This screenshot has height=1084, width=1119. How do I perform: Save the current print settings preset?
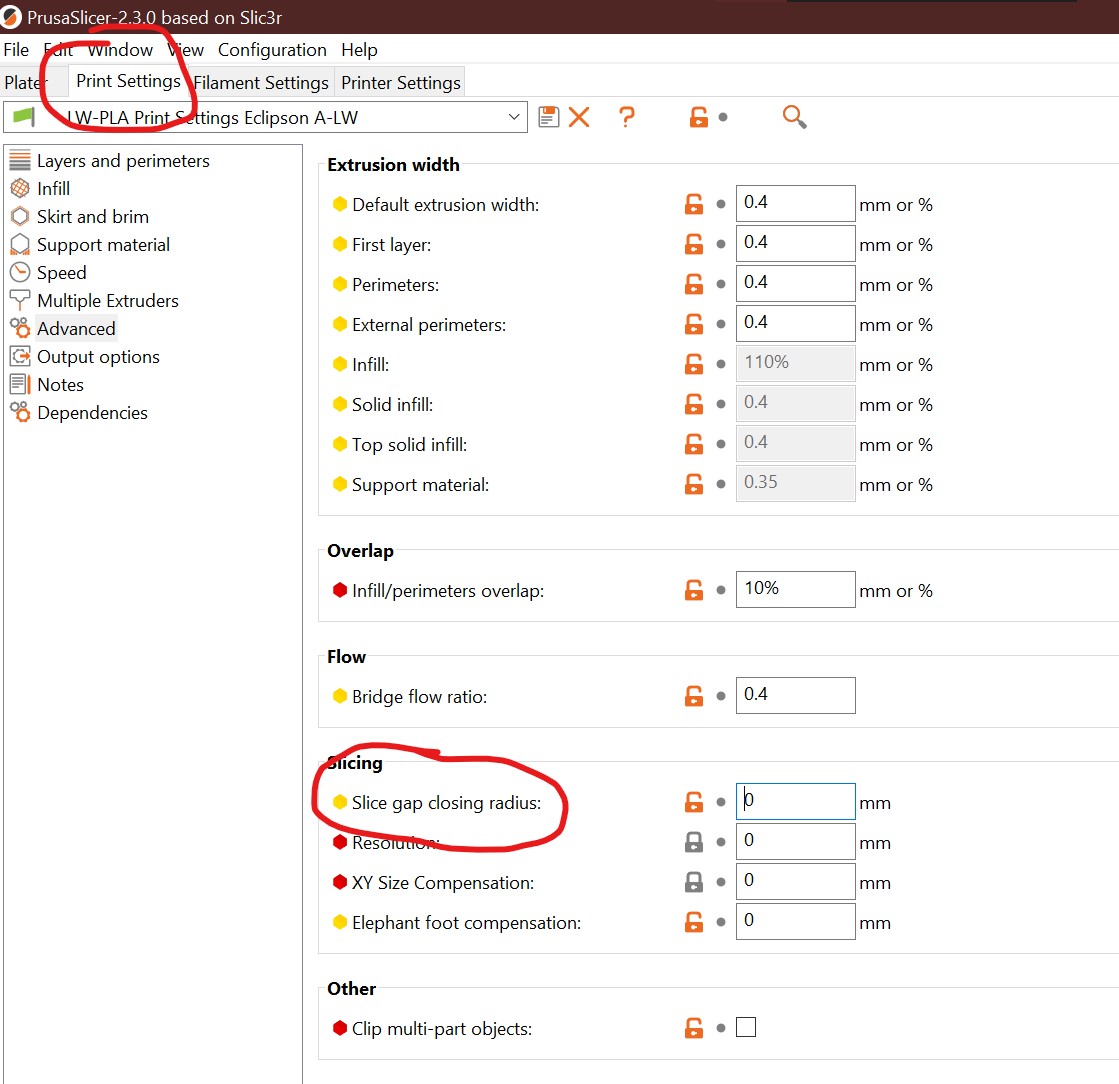click(x=548, y=117)
